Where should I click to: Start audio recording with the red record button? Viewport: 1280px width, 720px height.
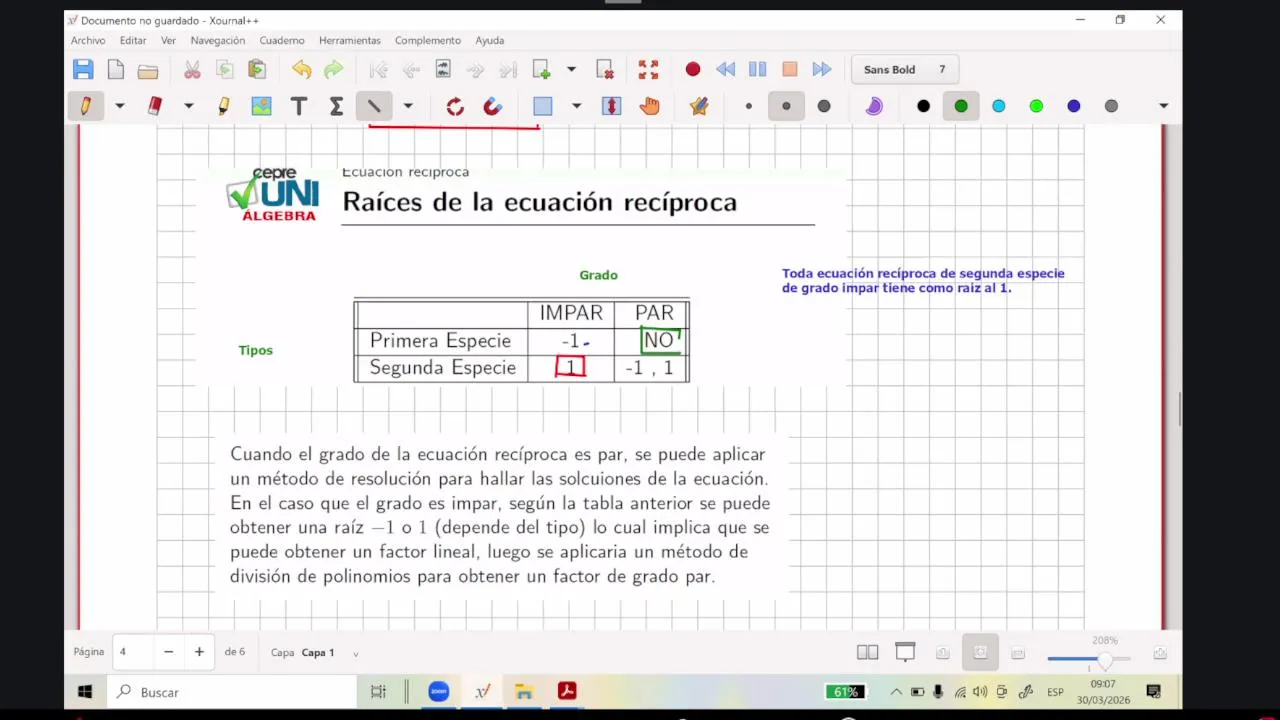(693, 69)
